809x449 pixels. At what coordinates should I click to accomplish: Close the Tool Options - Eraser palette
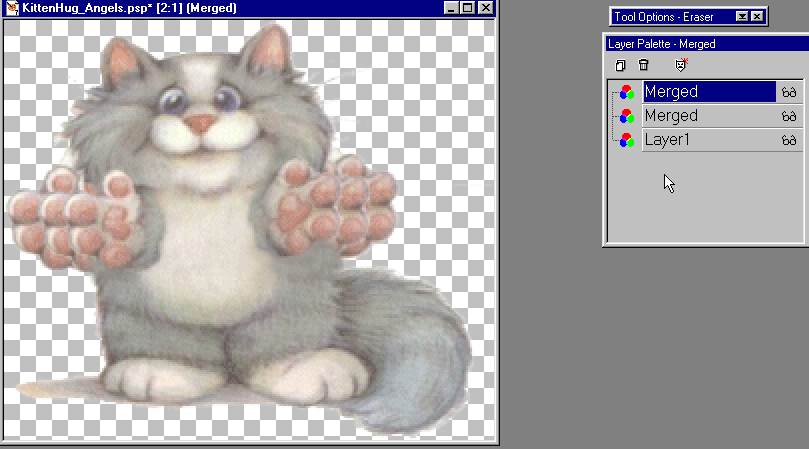(756, 17)
